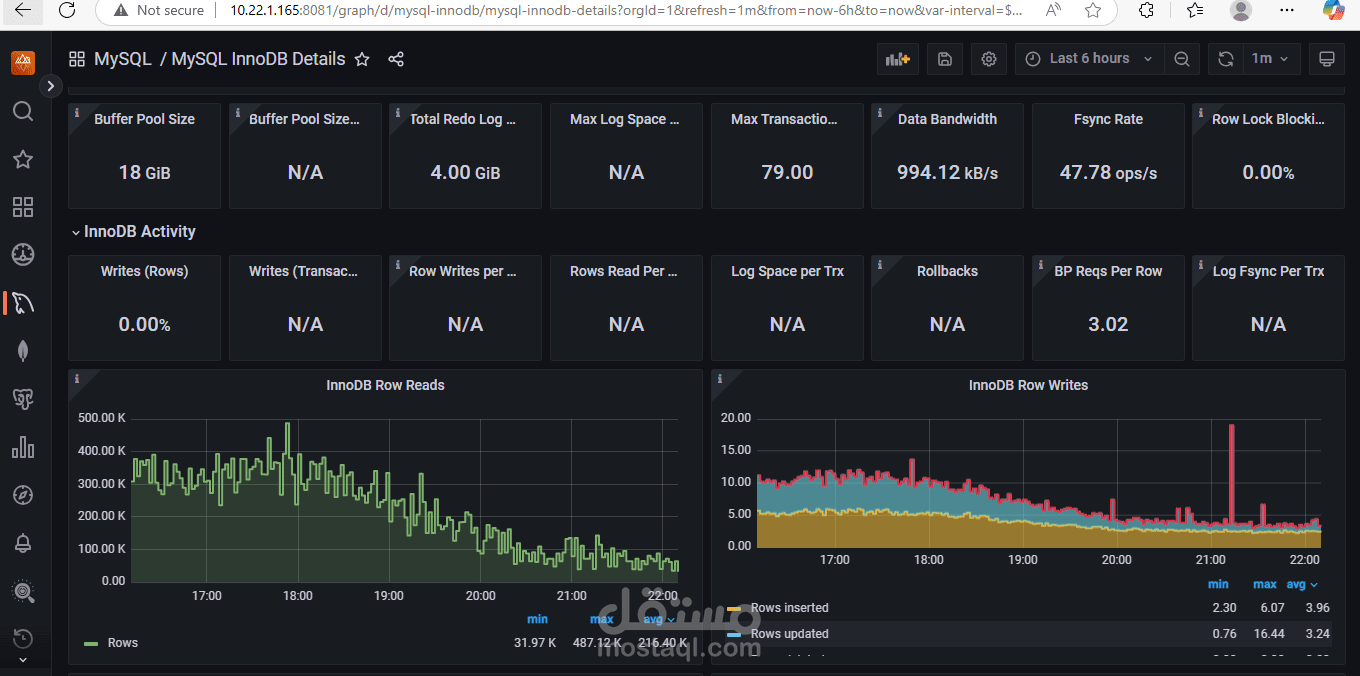1360x676 pixels.
Task: Open Rollbacks panel title menu
Action: click(947, 271)
